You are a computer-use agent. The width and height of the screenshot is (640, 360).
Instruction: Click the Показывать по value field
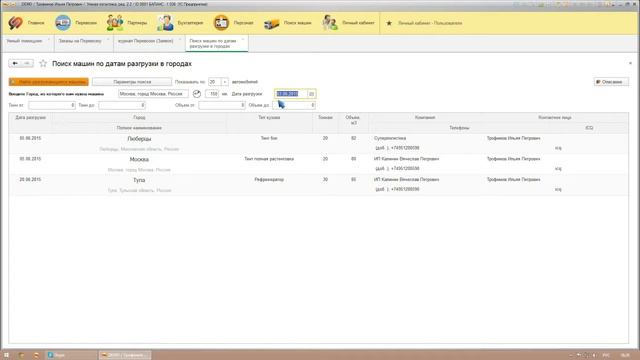coord(215,82)
